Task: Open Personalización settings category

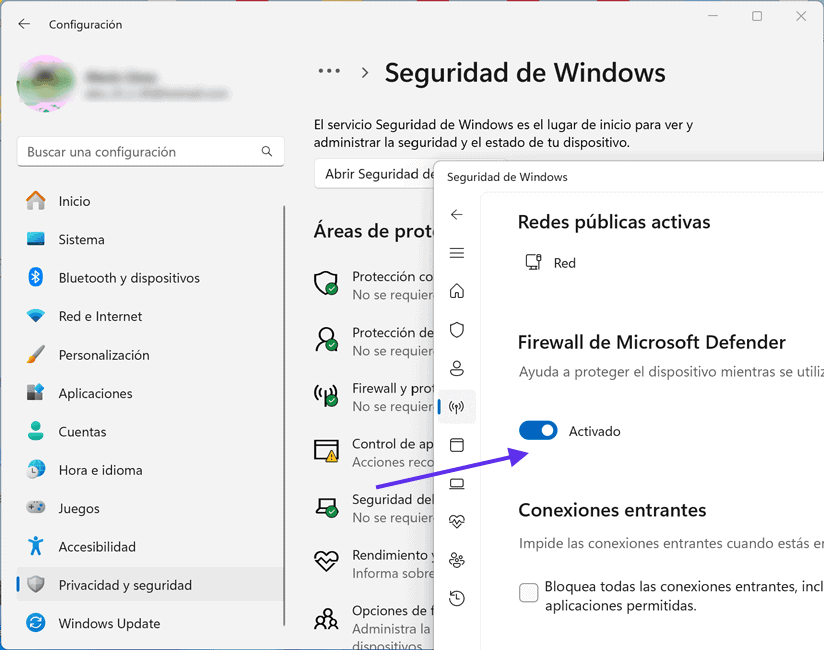Action: coord(104,355)
